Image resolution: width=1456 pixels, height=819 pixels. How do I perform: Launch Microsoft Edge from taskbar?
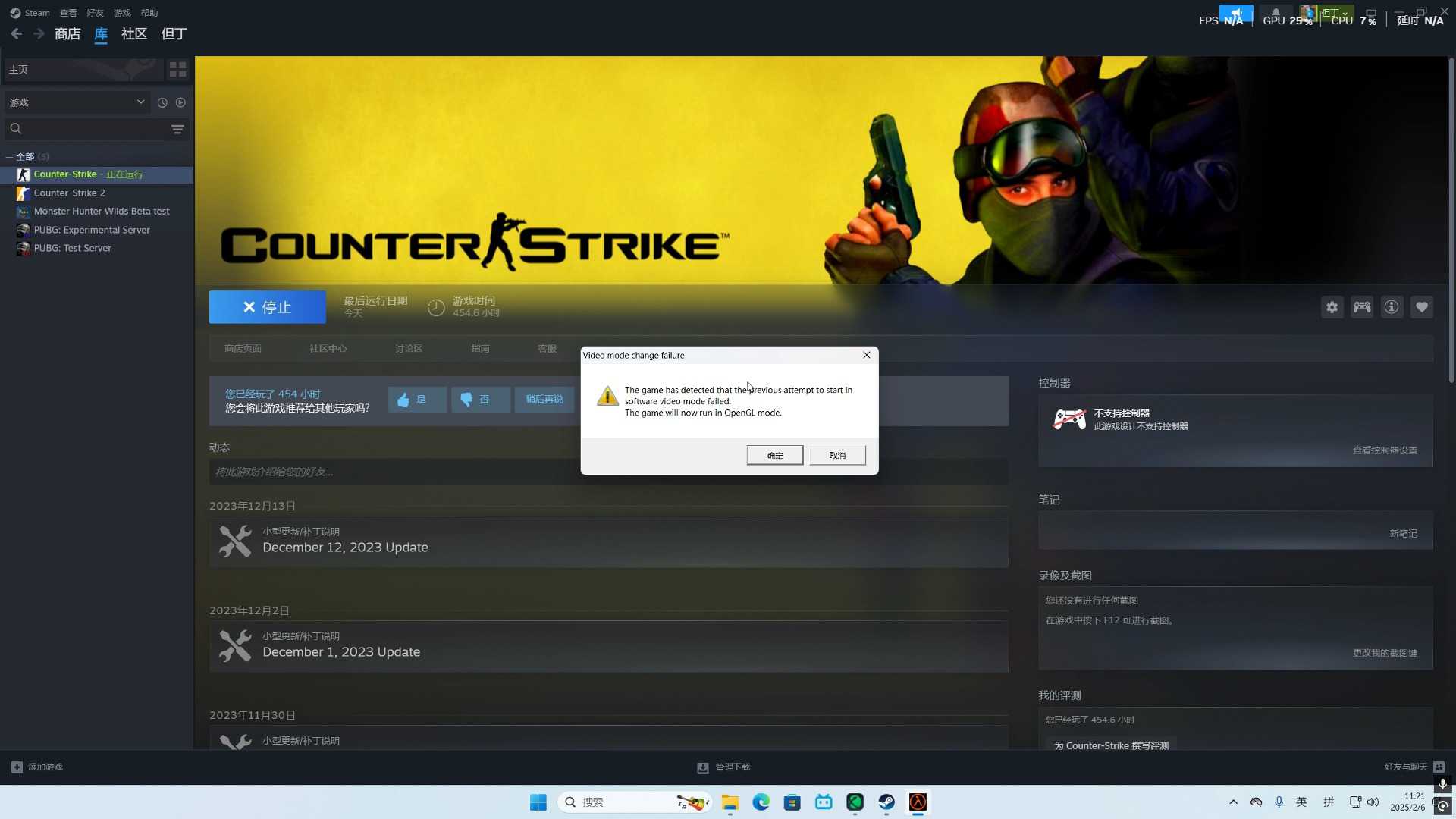(x=761, y=802)
